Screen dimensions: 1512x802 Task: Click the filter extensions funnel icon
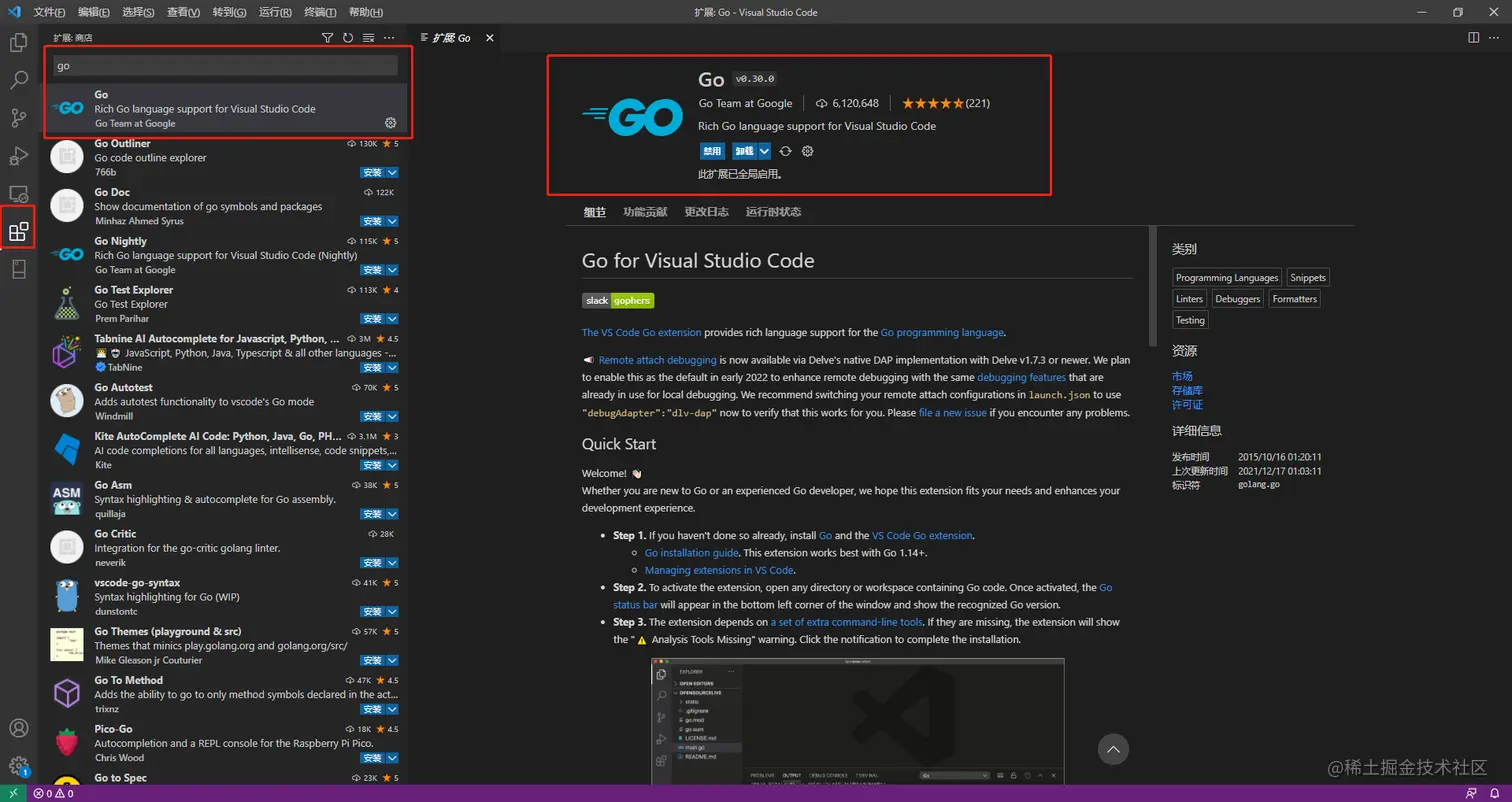[327, 38]
